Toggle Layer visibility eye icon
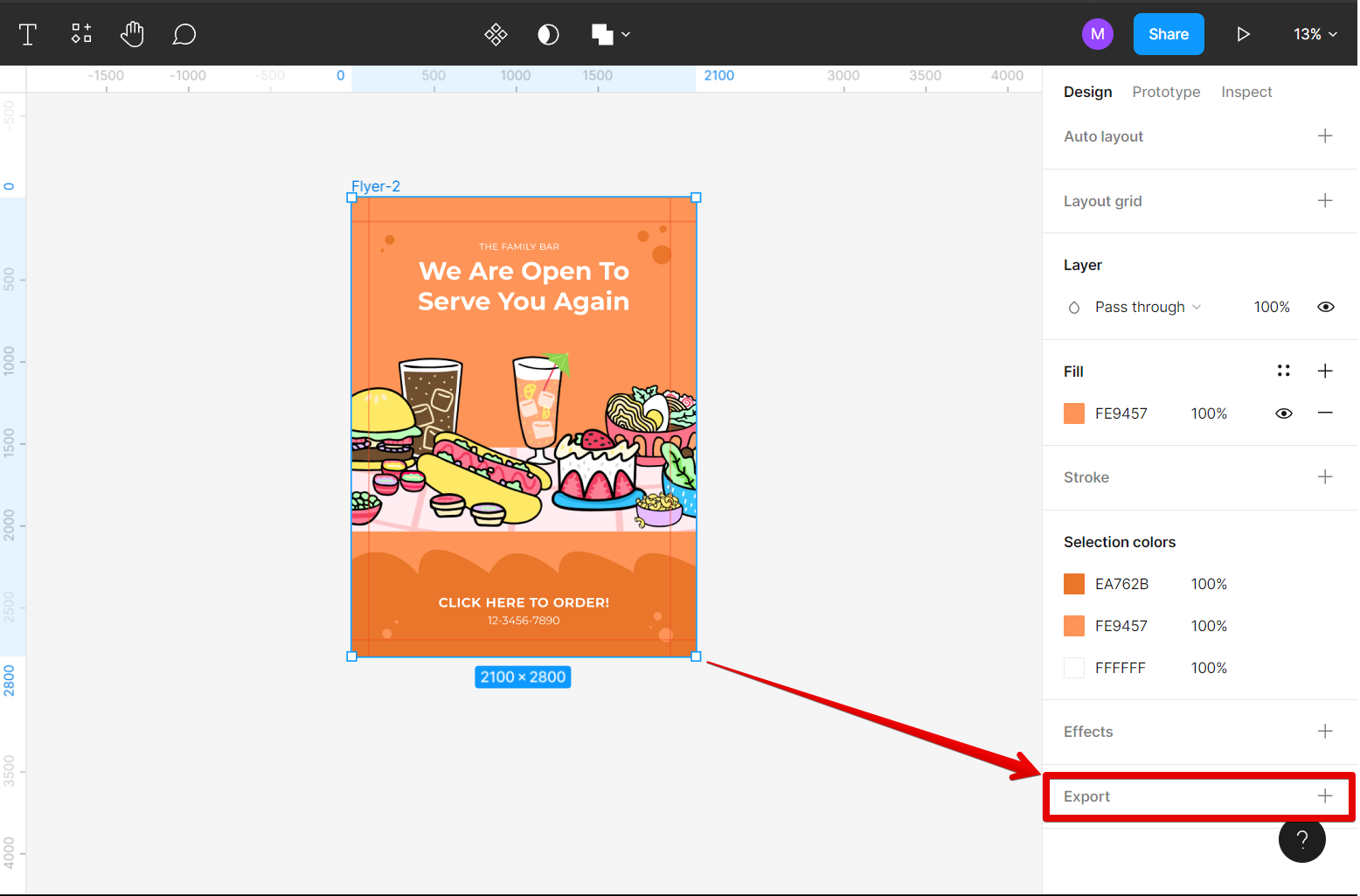The image size is (1360, 896). 1325,307
